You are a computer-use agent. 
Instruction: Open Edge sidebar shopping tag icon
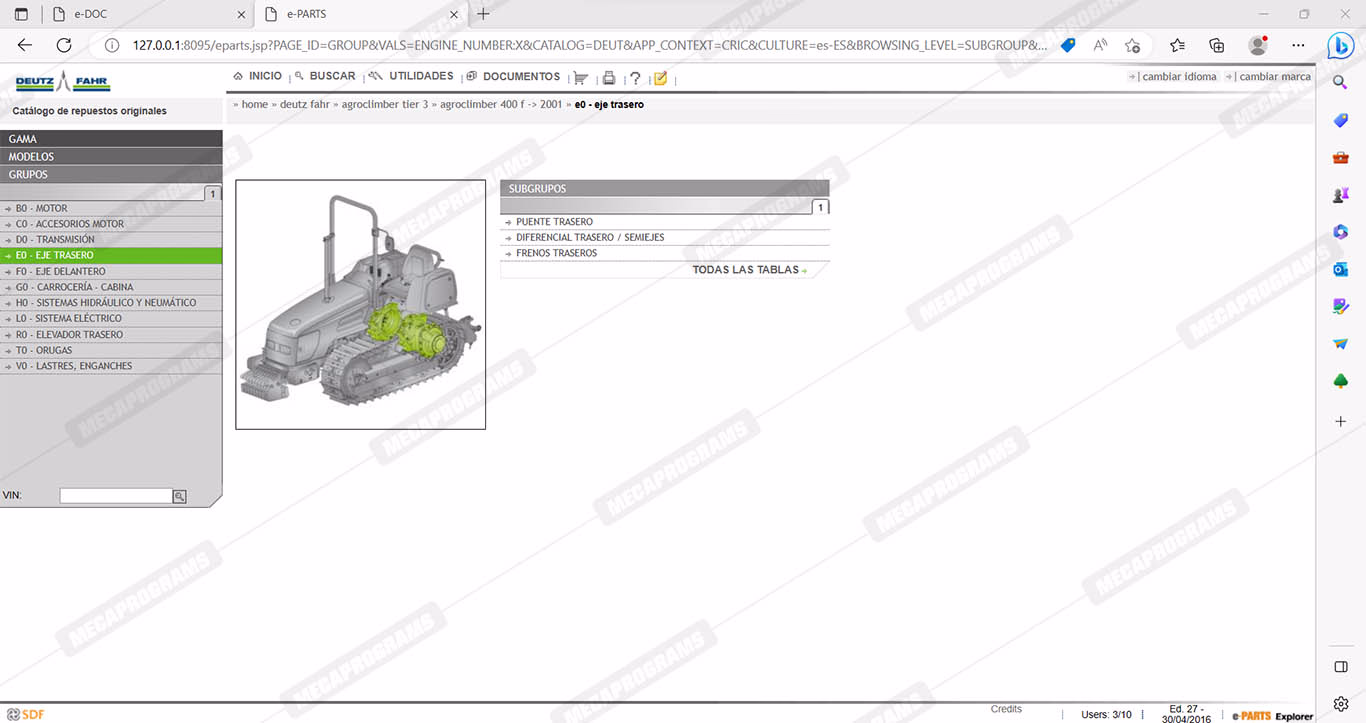(x=1341, y=120)
